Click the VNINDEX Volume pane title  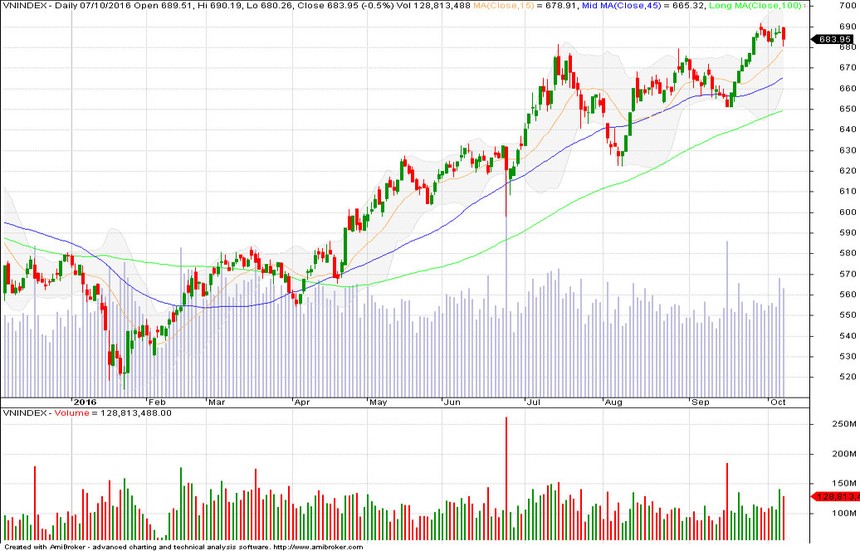tap(87, 412)
